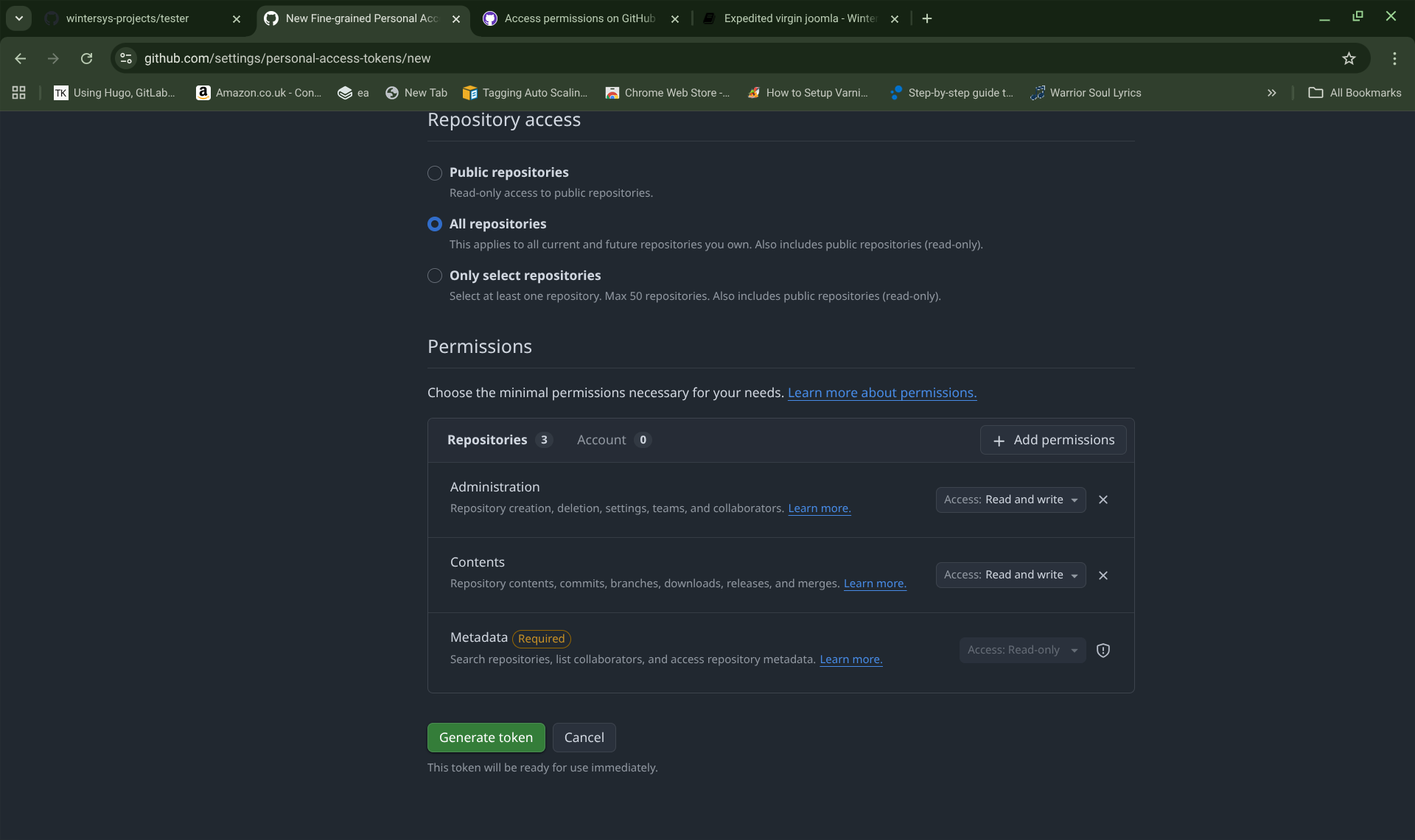Click the shield icon beside Metadata access
The width and height of the screenshot is (1415, 840).
coord(1103,650)
